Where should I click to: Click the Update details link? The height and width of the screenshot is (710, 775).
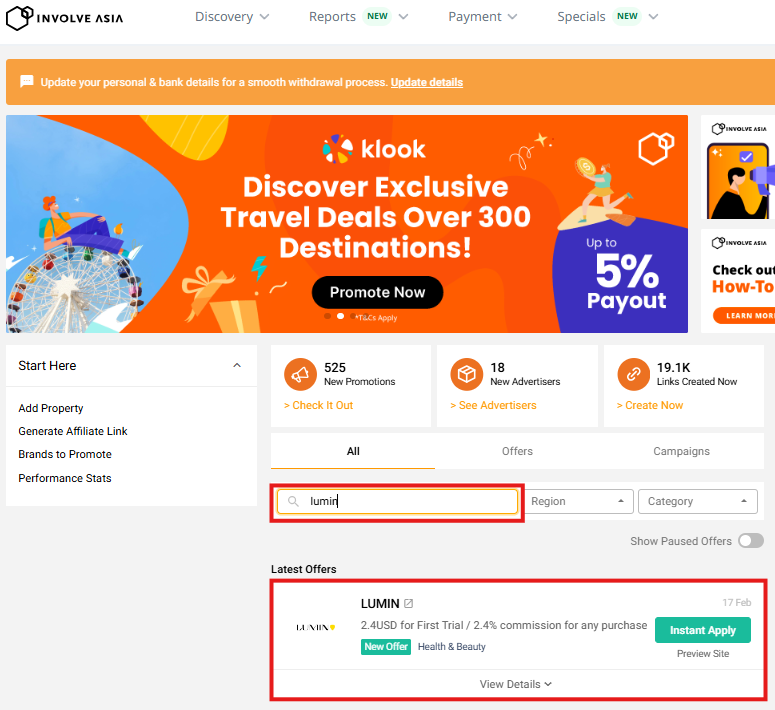tap(427, 82)
